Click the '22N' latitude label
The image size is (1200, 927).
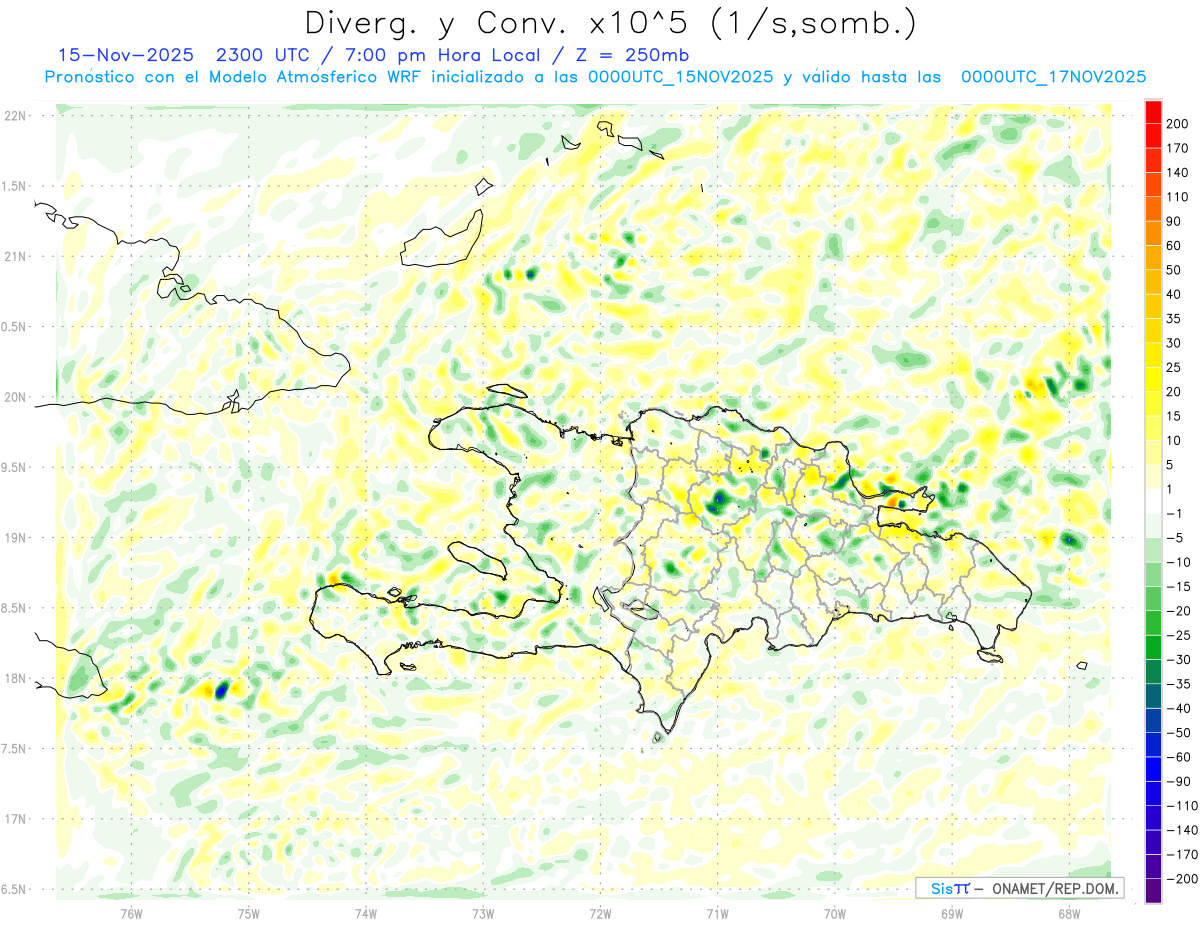pos(16,116)
